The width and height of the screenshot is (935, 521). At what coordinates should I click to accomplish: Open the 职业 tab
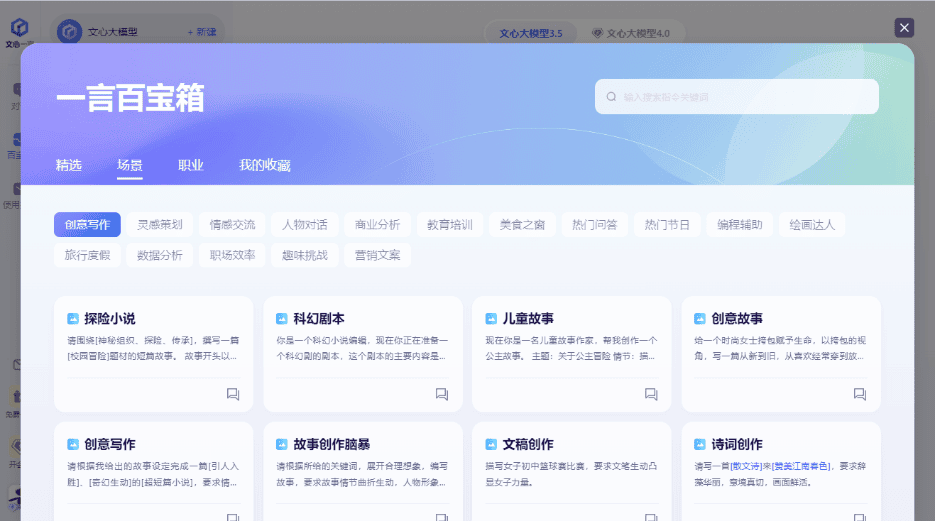click(x=191, y=165)
